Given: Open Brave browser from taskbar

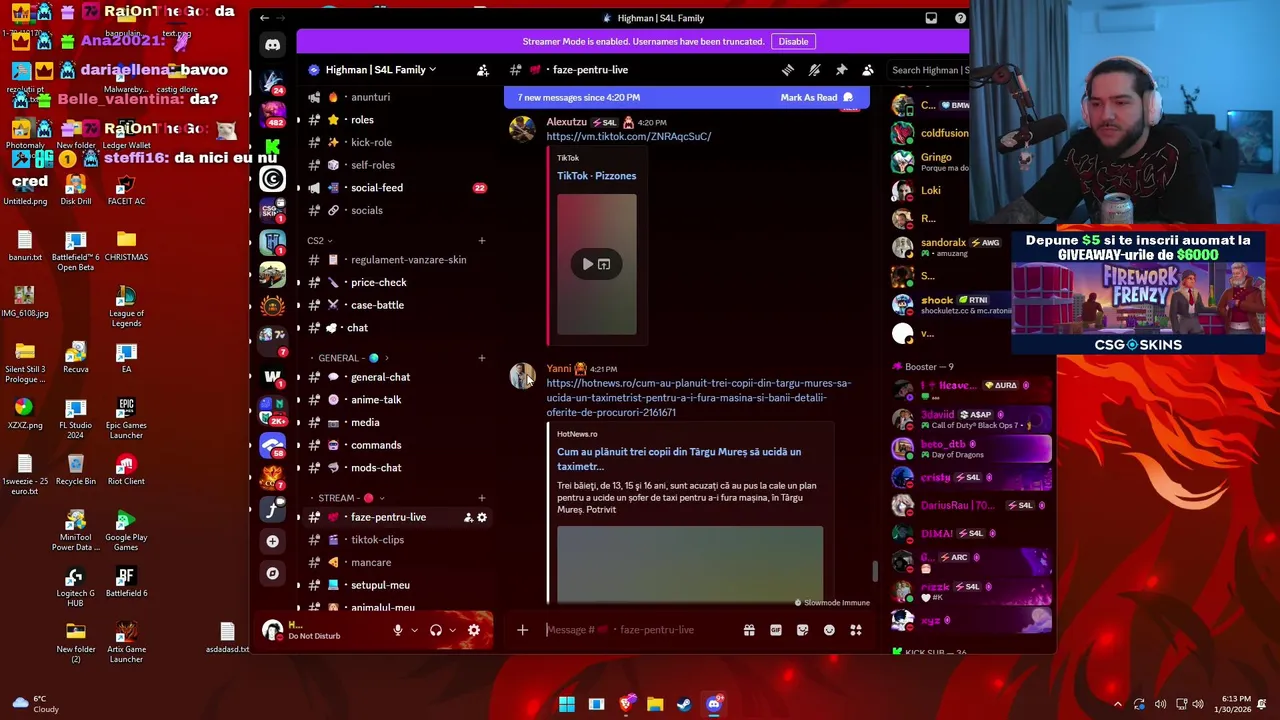Looking at the screenshot, I should [626, 704].
